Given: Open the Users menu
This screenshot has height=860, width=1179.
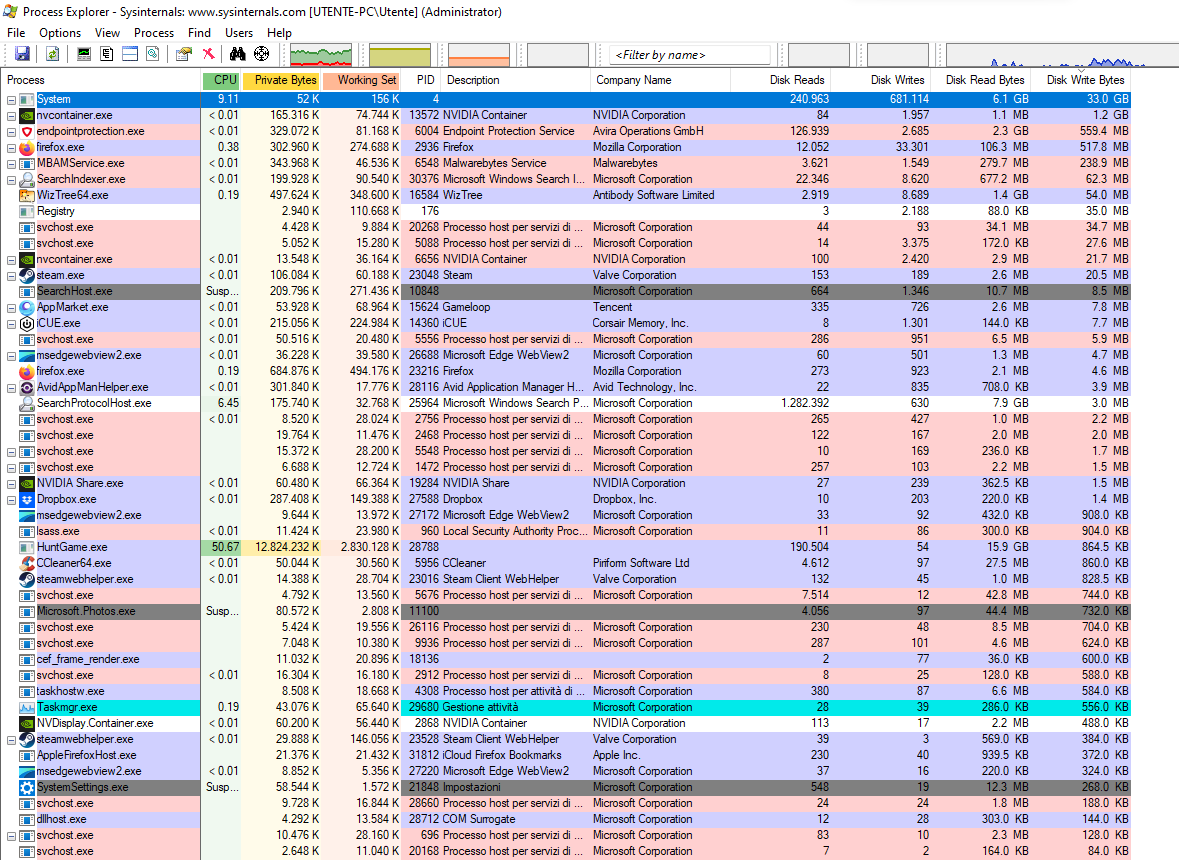Looking at the screenshot, I should (x=239, y=33).
